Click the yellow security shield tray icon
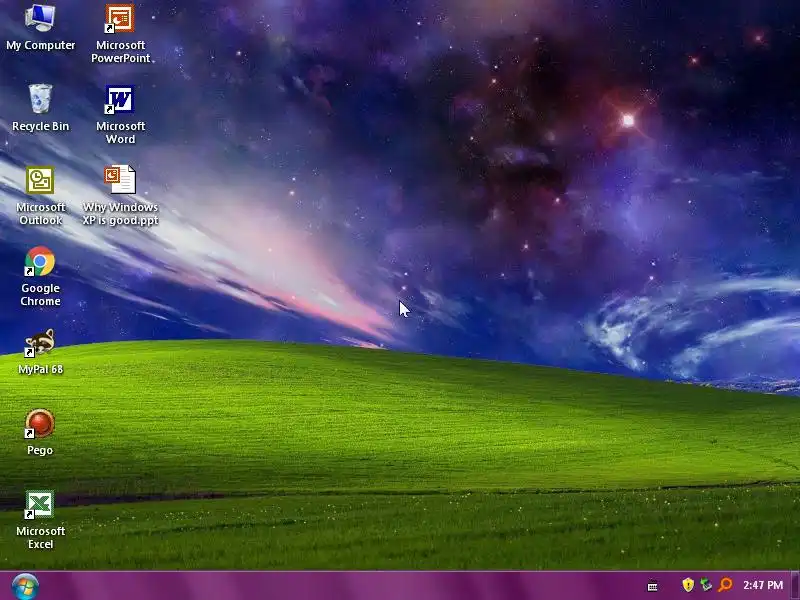This screenshot has width=800, height=600. point(688,585)
